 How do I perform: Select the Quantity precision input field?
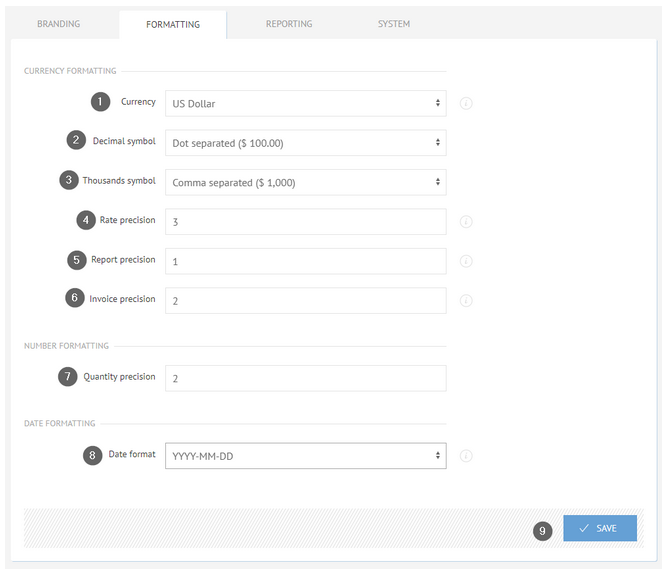pos(305,378)
